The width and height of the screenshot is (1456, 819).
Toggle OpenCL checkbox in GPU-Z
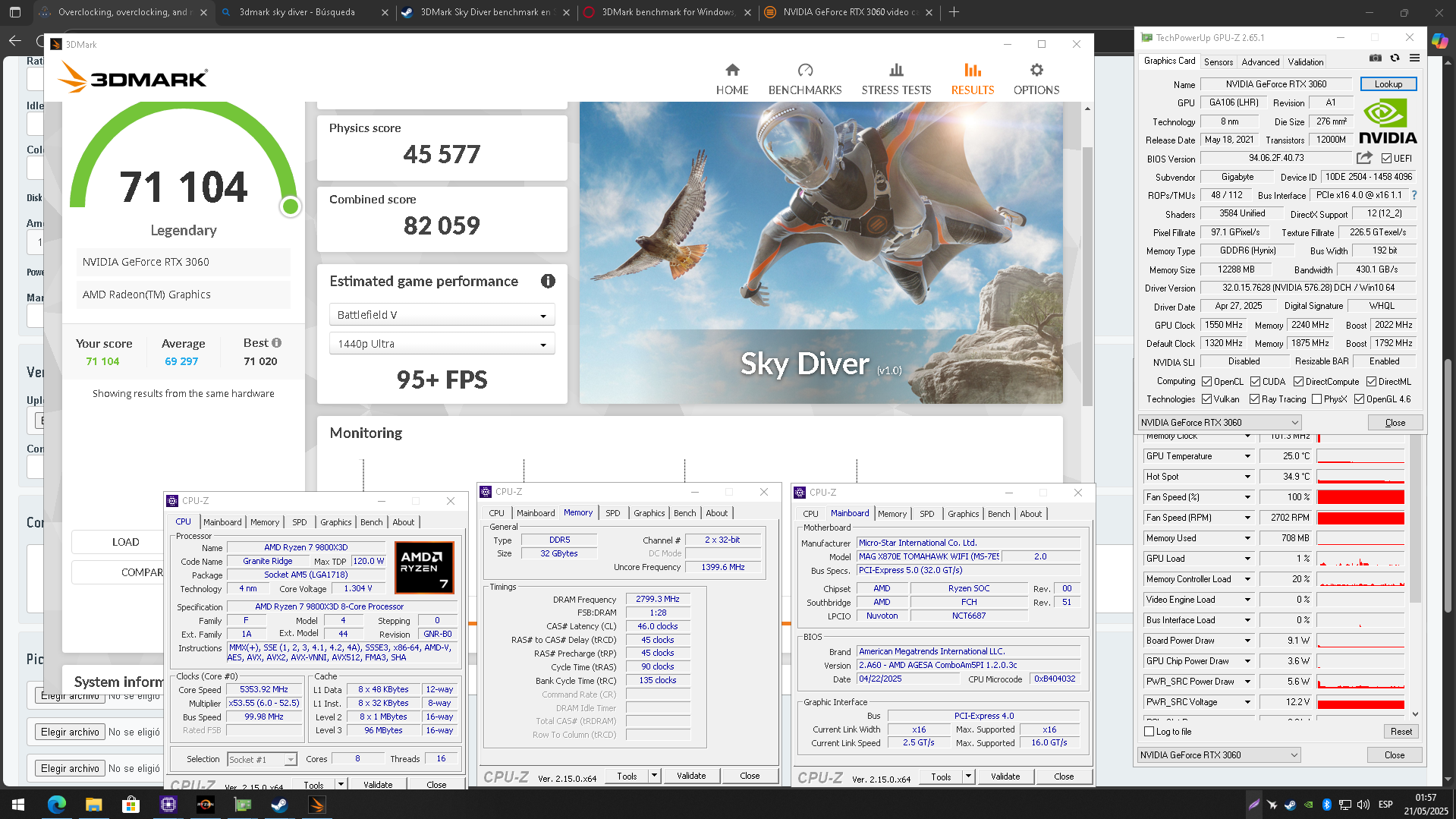[x=1206, y=382]
